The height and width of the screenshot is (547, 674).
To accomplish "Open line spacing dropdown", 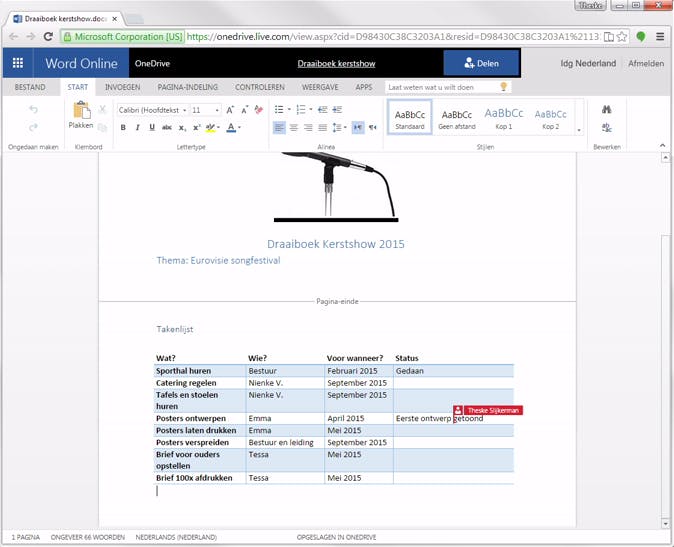I will coord(339,128).
